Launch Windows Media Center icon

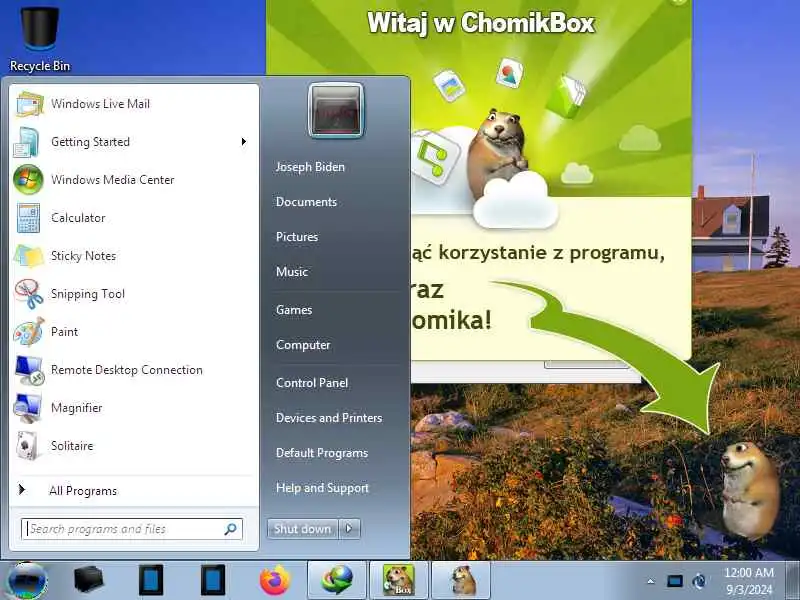point(28,180)
